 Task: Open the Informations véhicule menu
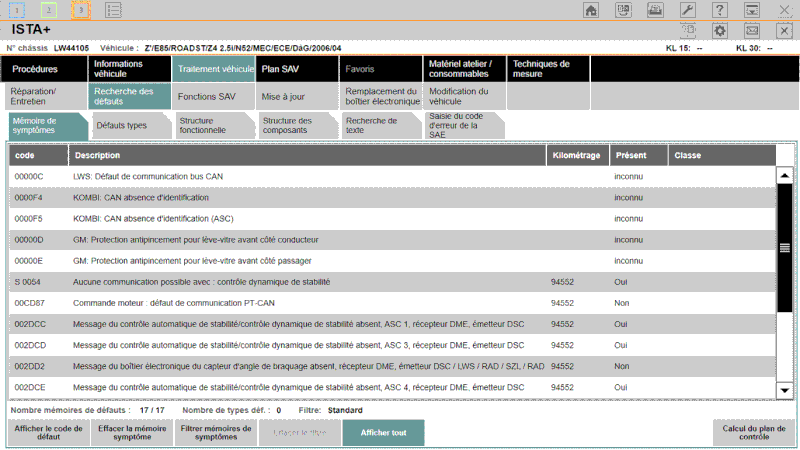[x=130, y=69]
